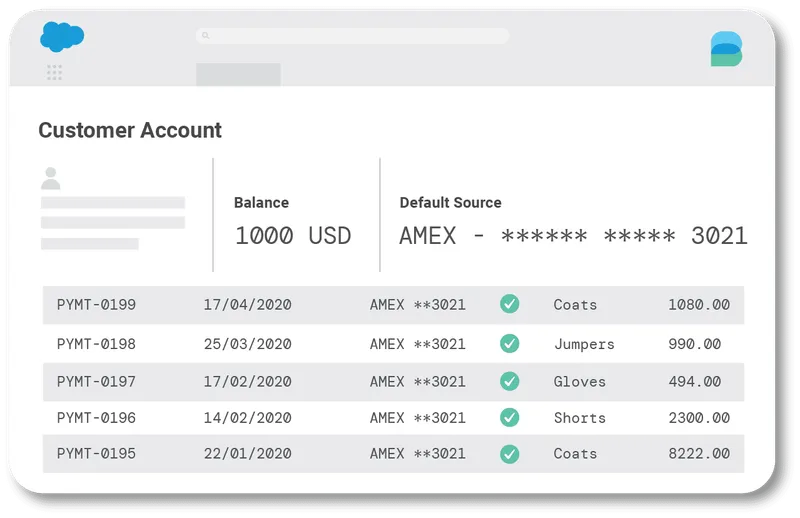Image resolution: width=800 pixels, height=518 pixels.
Task: Click Coats in the PYMT-0199 row
Action: [575, 305]
